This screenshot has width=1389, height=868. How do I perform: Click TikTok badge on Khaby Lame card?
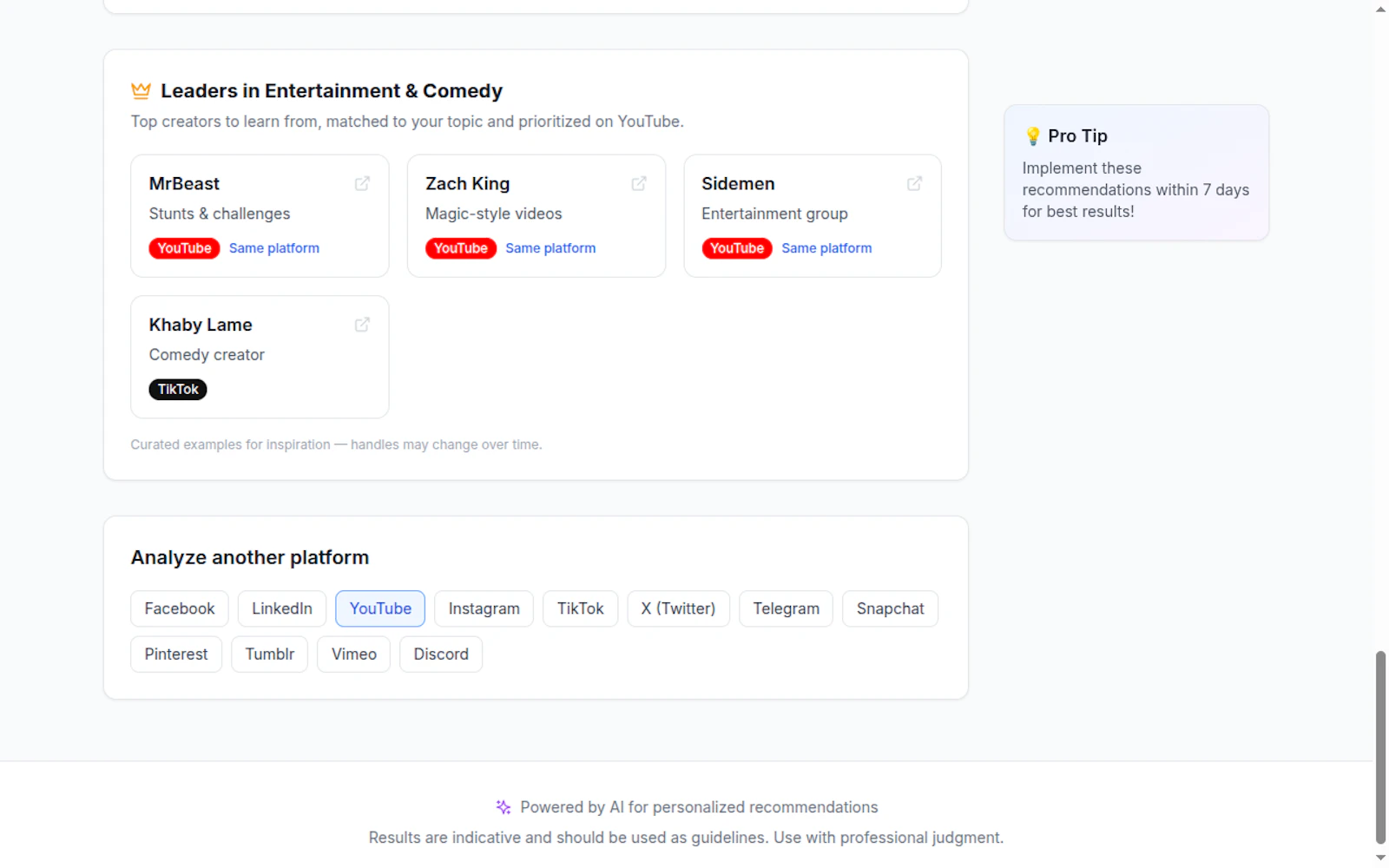click(x=178, y=390)
